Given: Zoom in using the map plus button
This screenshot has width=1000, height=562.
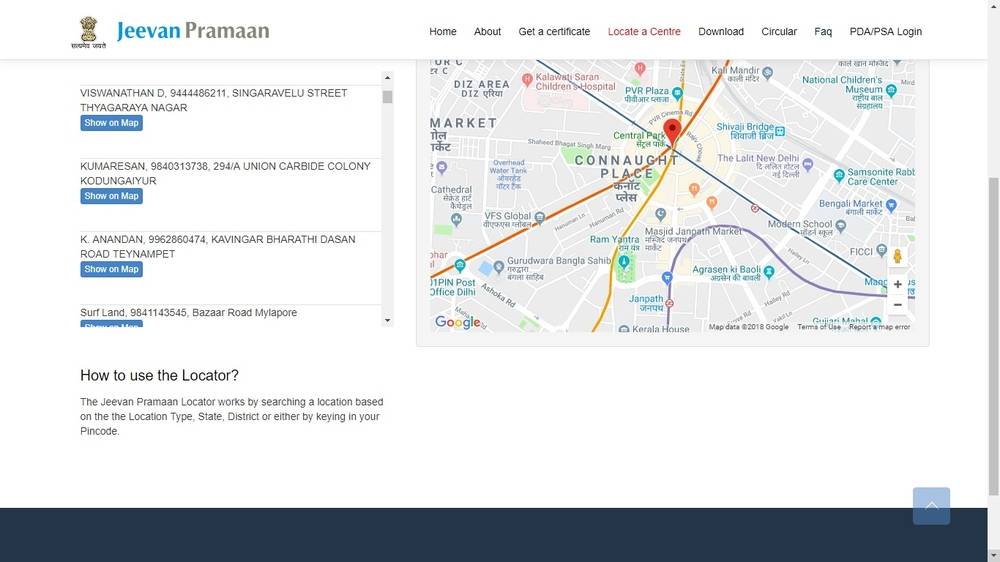Looking at the screenshot, I should (897, 284).
